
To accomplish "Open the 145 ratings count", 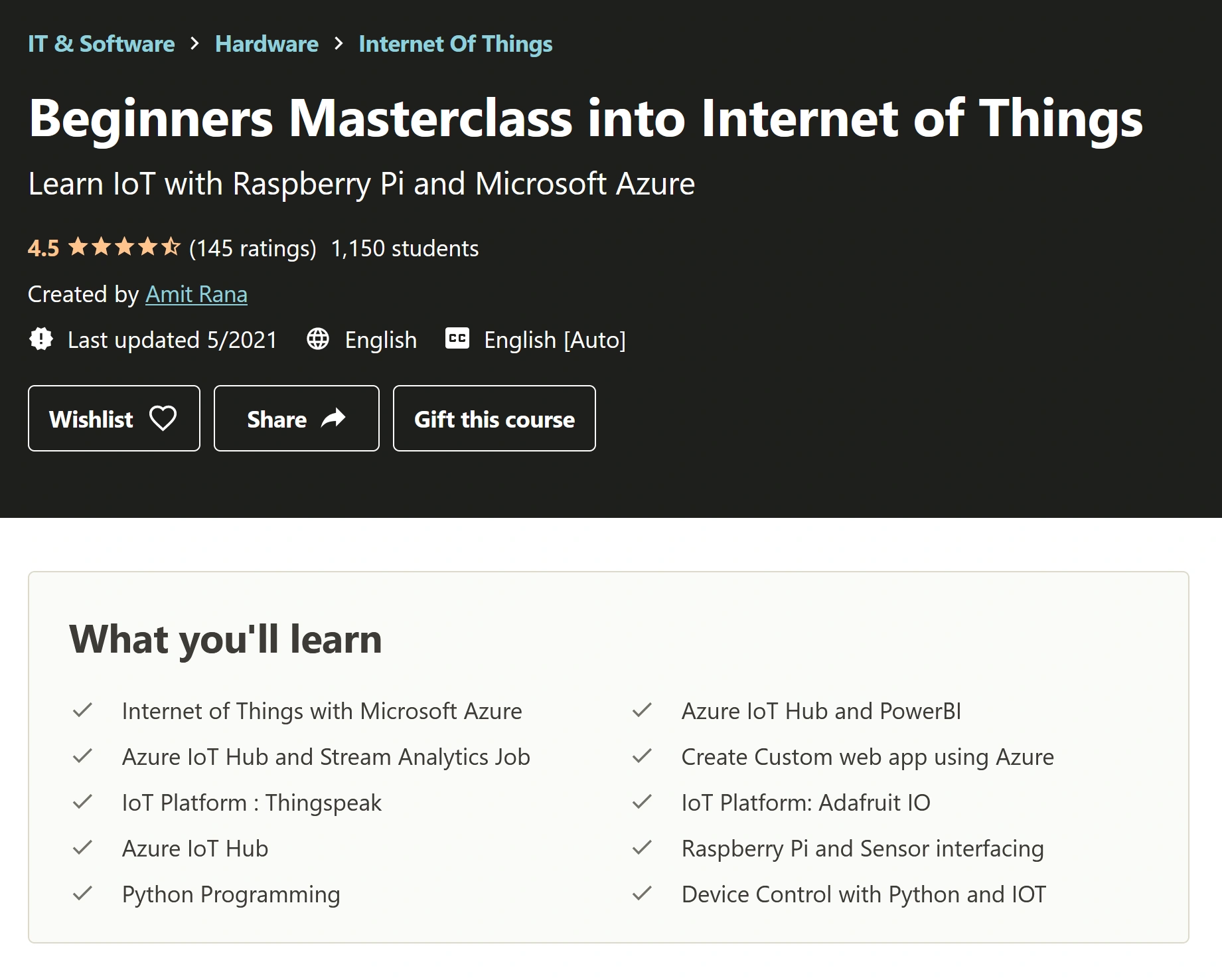I will click(253, 248).
